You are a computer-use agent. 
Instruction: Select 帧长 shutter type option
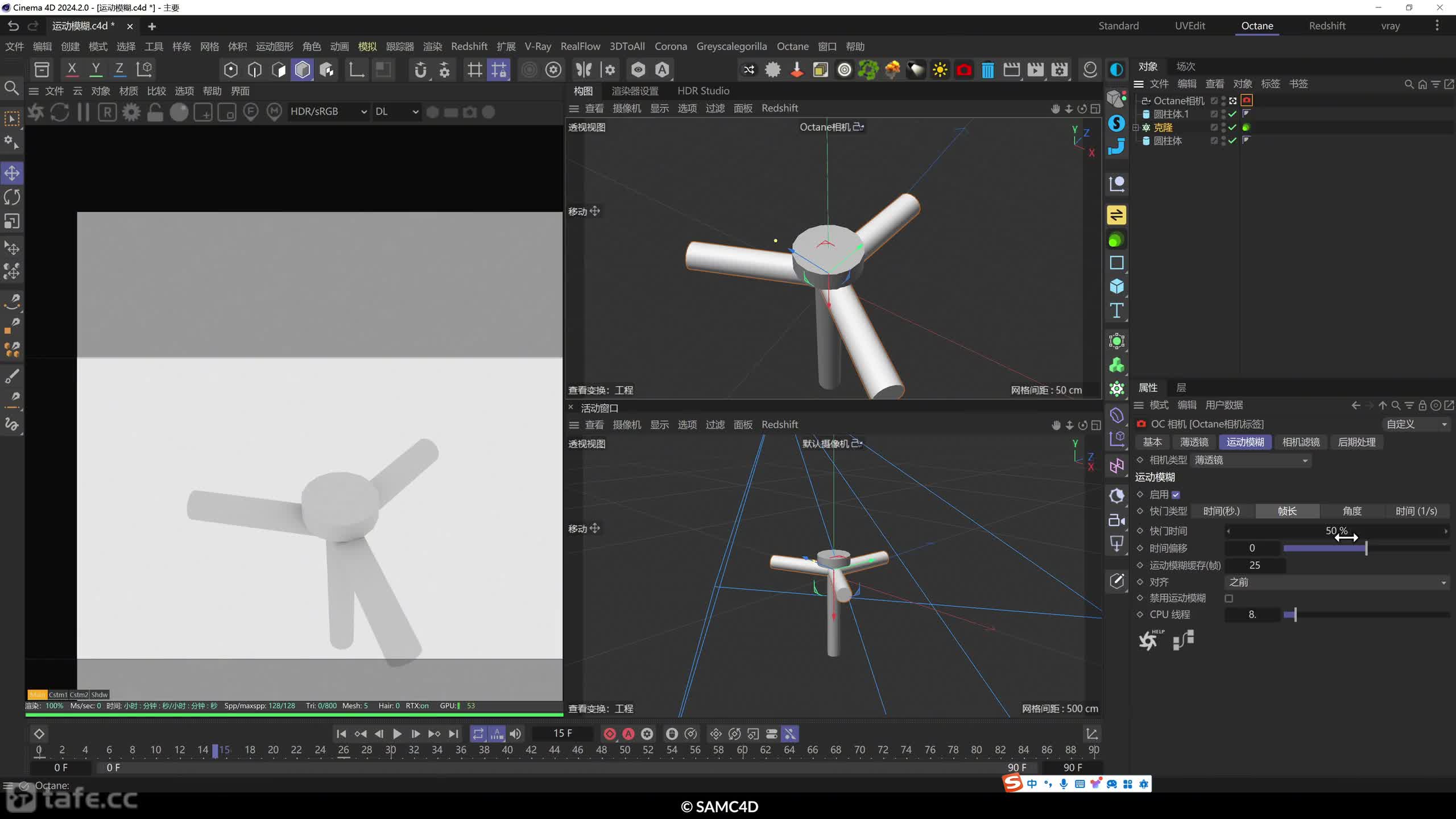click(1287, 511)
